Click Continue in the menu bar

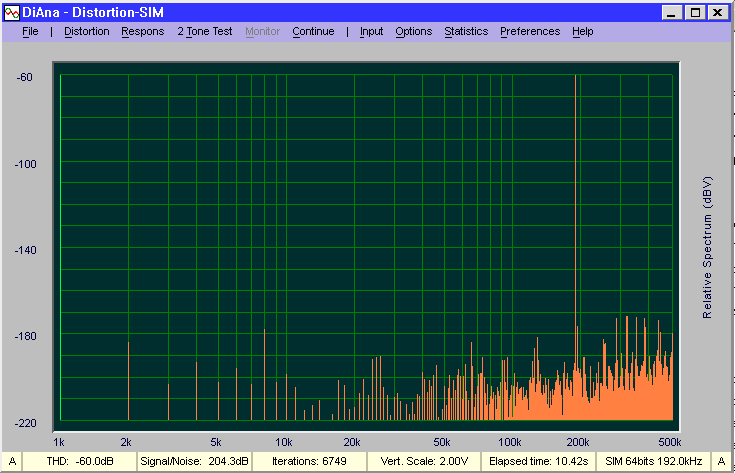click(313, 31)
